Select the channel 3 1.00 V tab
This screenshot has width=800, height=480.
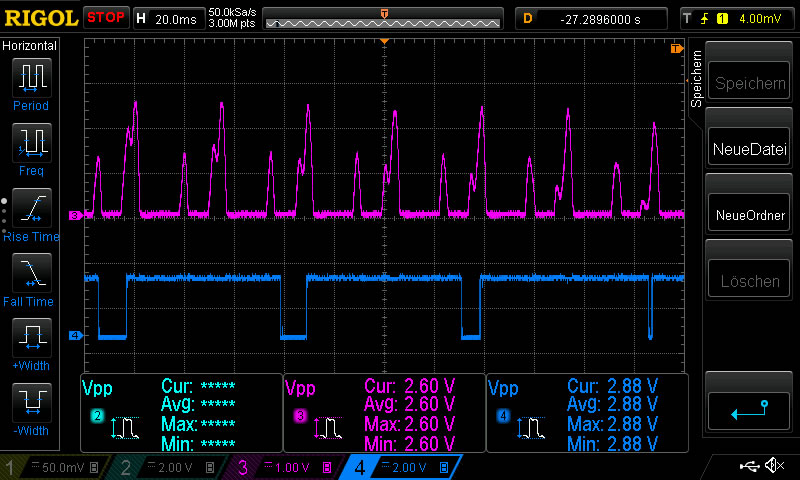[x=284, y=467]
